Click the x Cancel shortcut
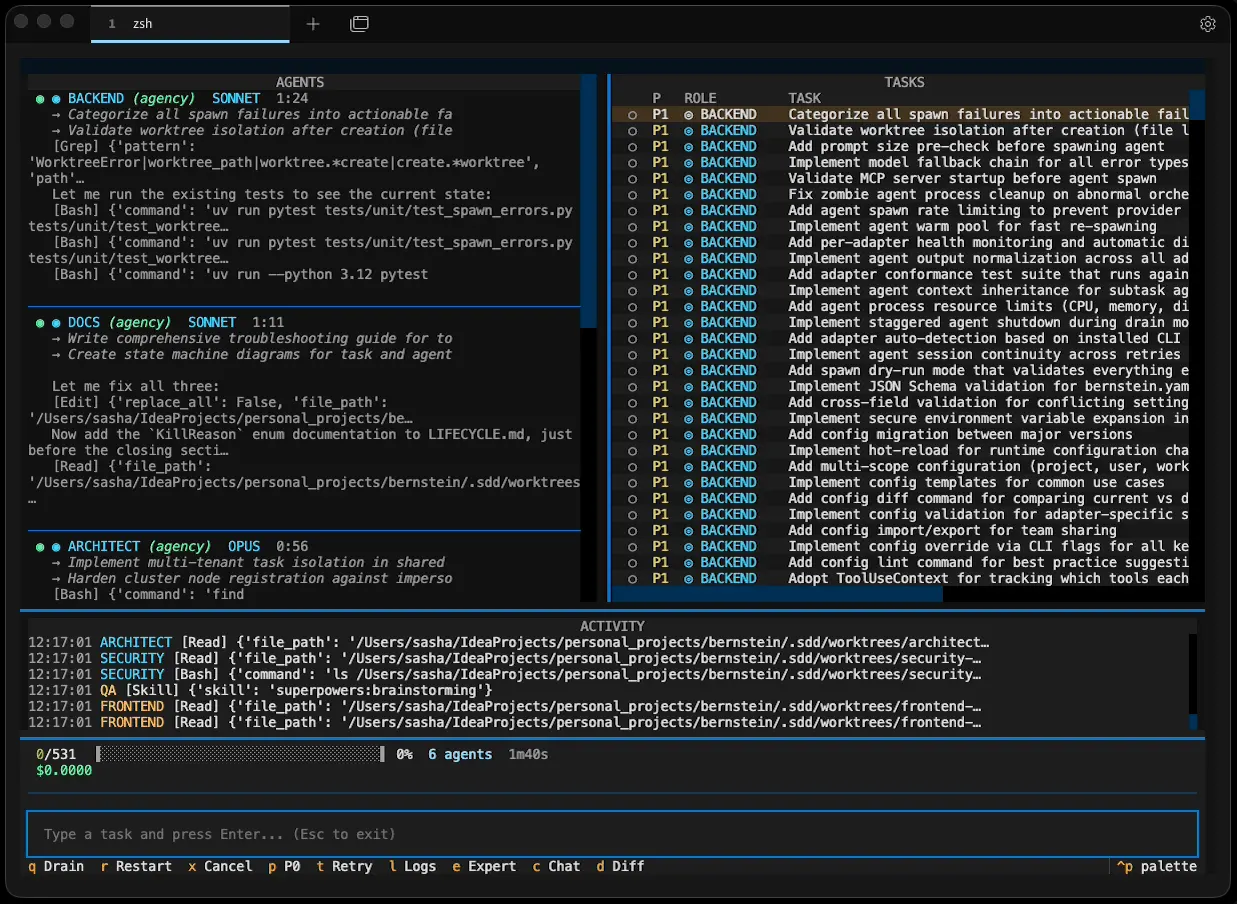The width and height of the screenshot is (1237, 904). click(220, 866)
